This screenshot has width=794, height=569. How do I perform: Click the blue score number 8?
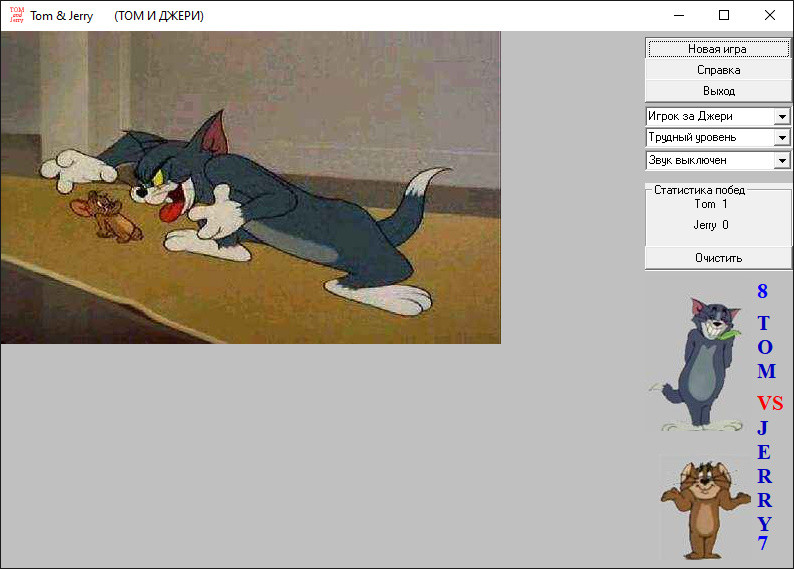click(x=763, y=291)
